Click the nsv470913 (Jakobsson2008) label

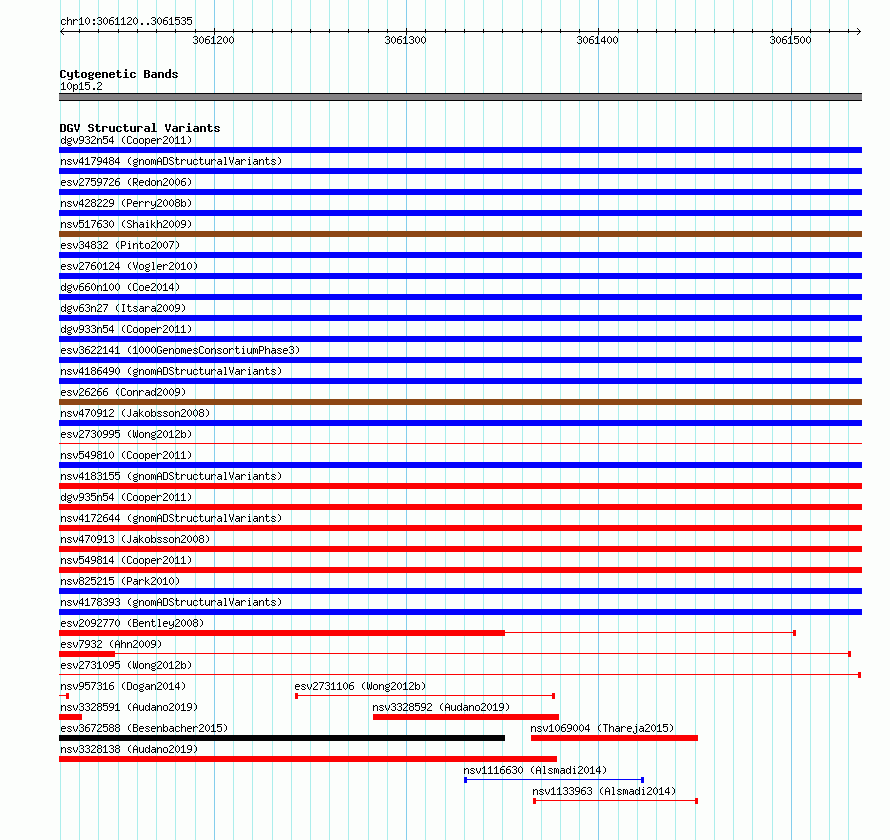[135, 539]
